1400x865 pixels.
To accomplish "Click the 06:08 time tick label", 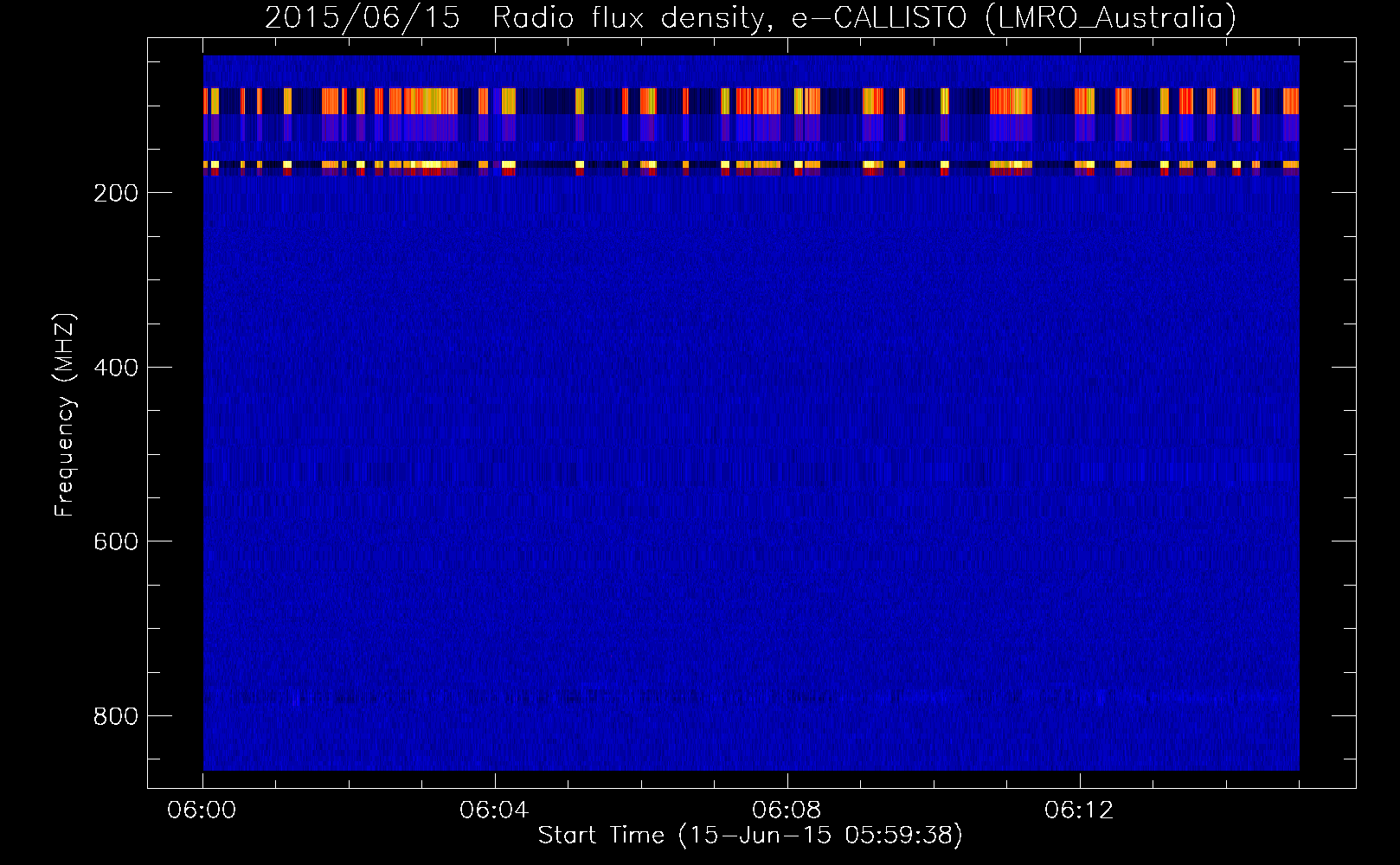I will click(x=787, y=811).
